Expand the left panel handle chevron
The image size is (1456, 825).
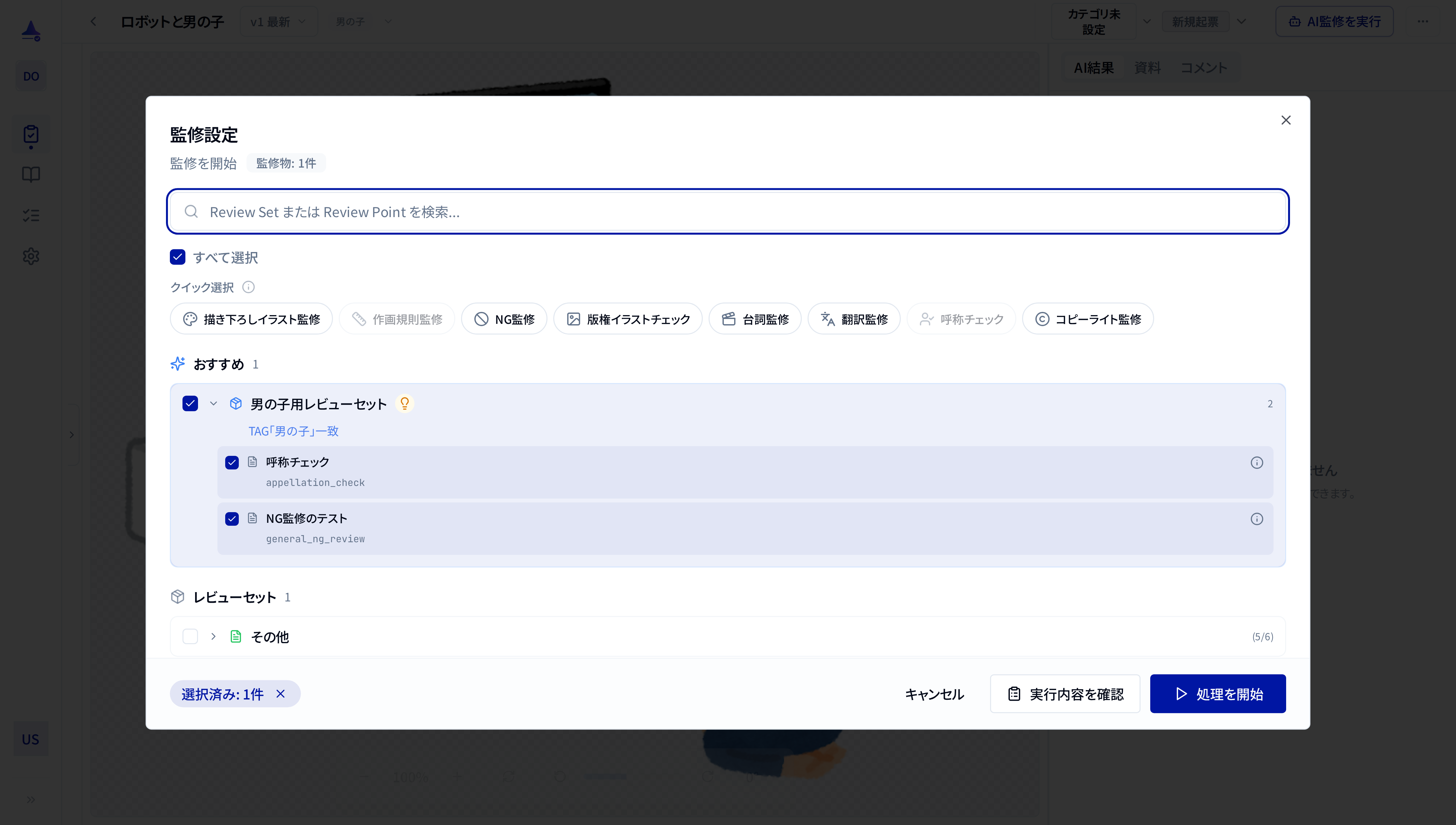point(72,434)
